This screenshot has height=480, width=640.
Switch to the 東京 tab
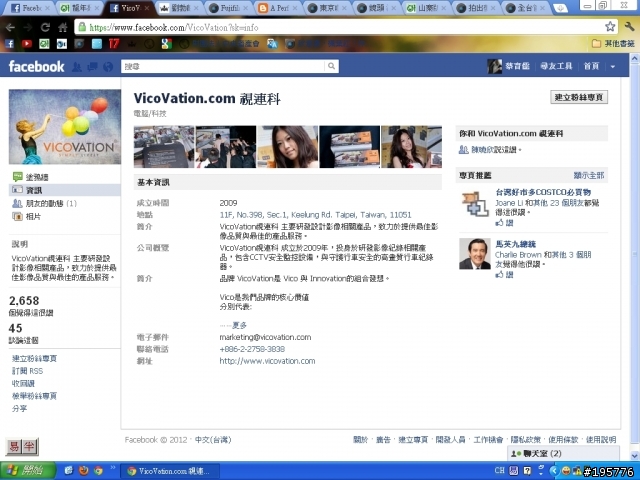(x=328, y=8)
